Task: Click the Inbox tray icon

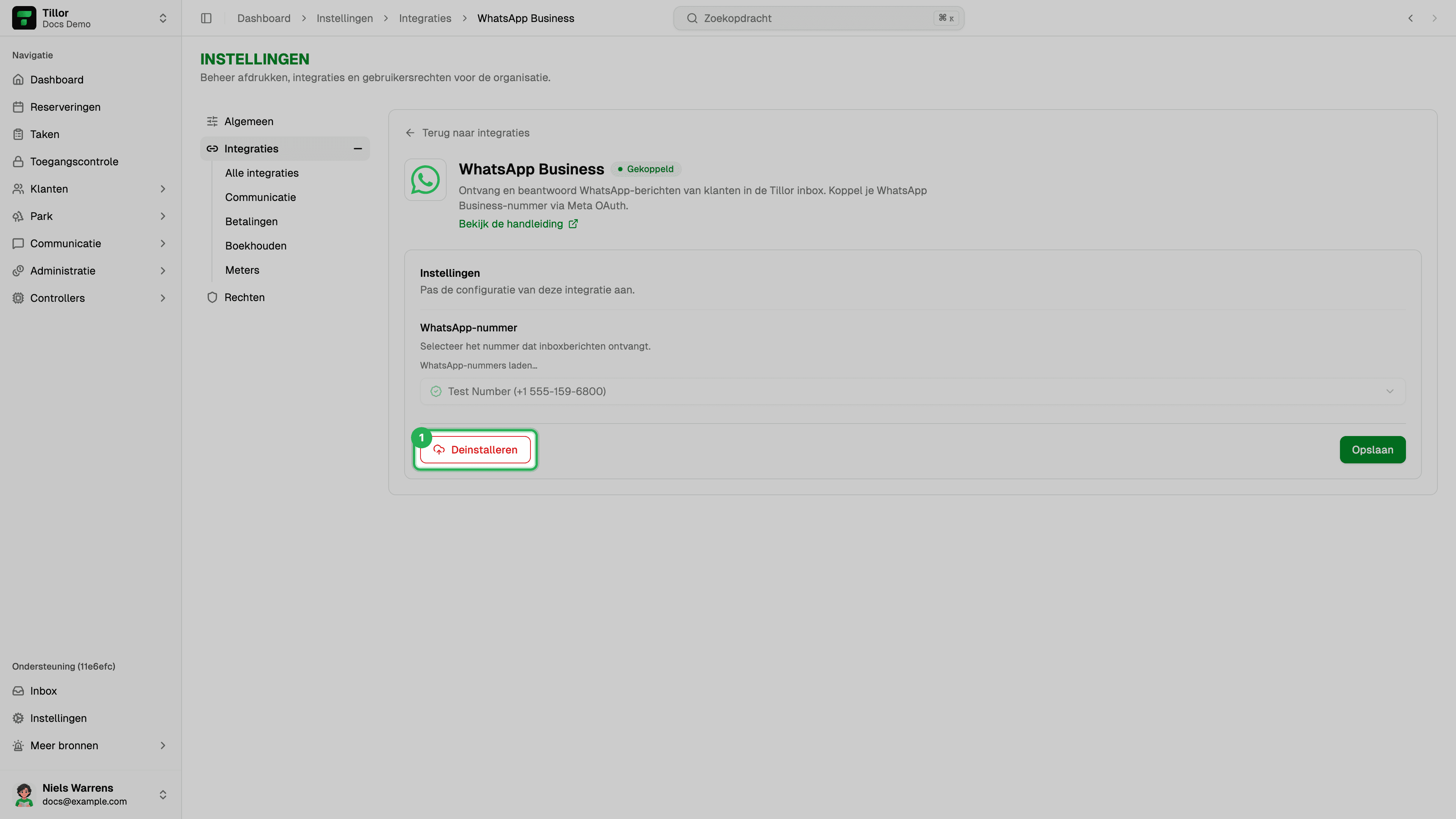Action: click(x=18, y=691)
